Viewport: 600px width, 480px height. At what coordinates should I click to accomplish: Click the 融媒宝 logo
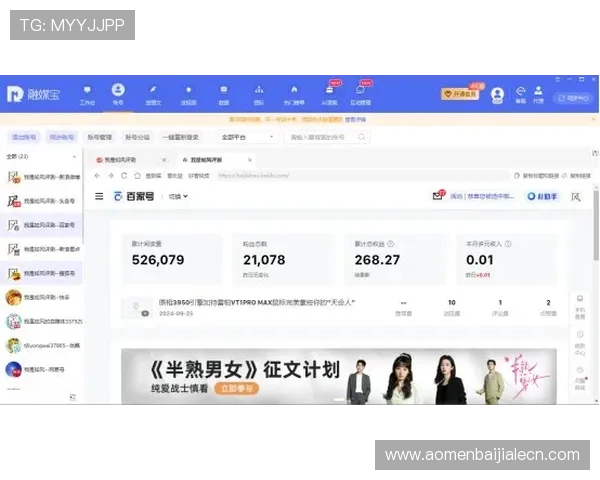click(x=33, y=94)
